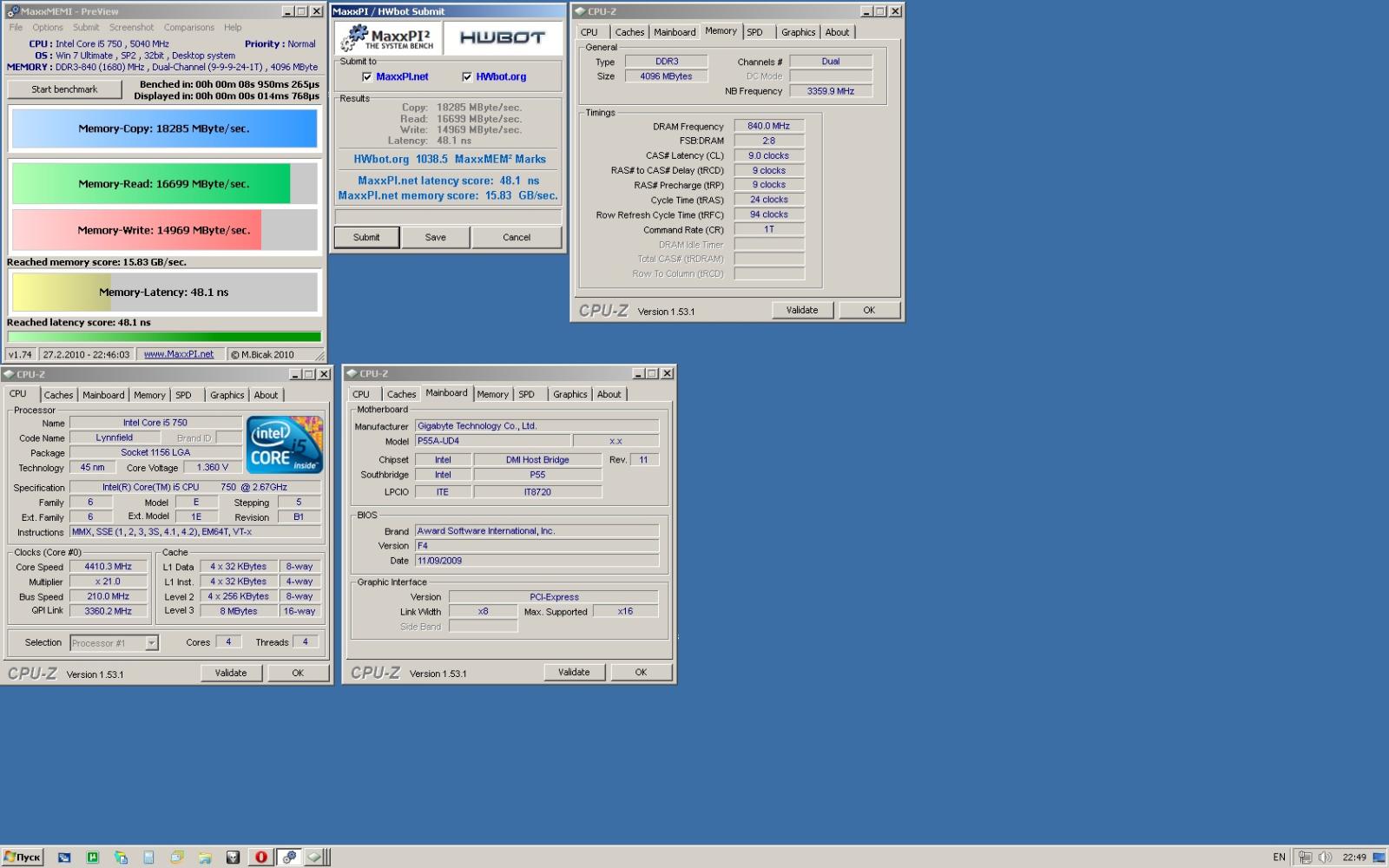The image size is (1389, 868).
Task: Click the HWbot.org 1038.5 MaxxMEM² Marks line
Action: (450, 160)
